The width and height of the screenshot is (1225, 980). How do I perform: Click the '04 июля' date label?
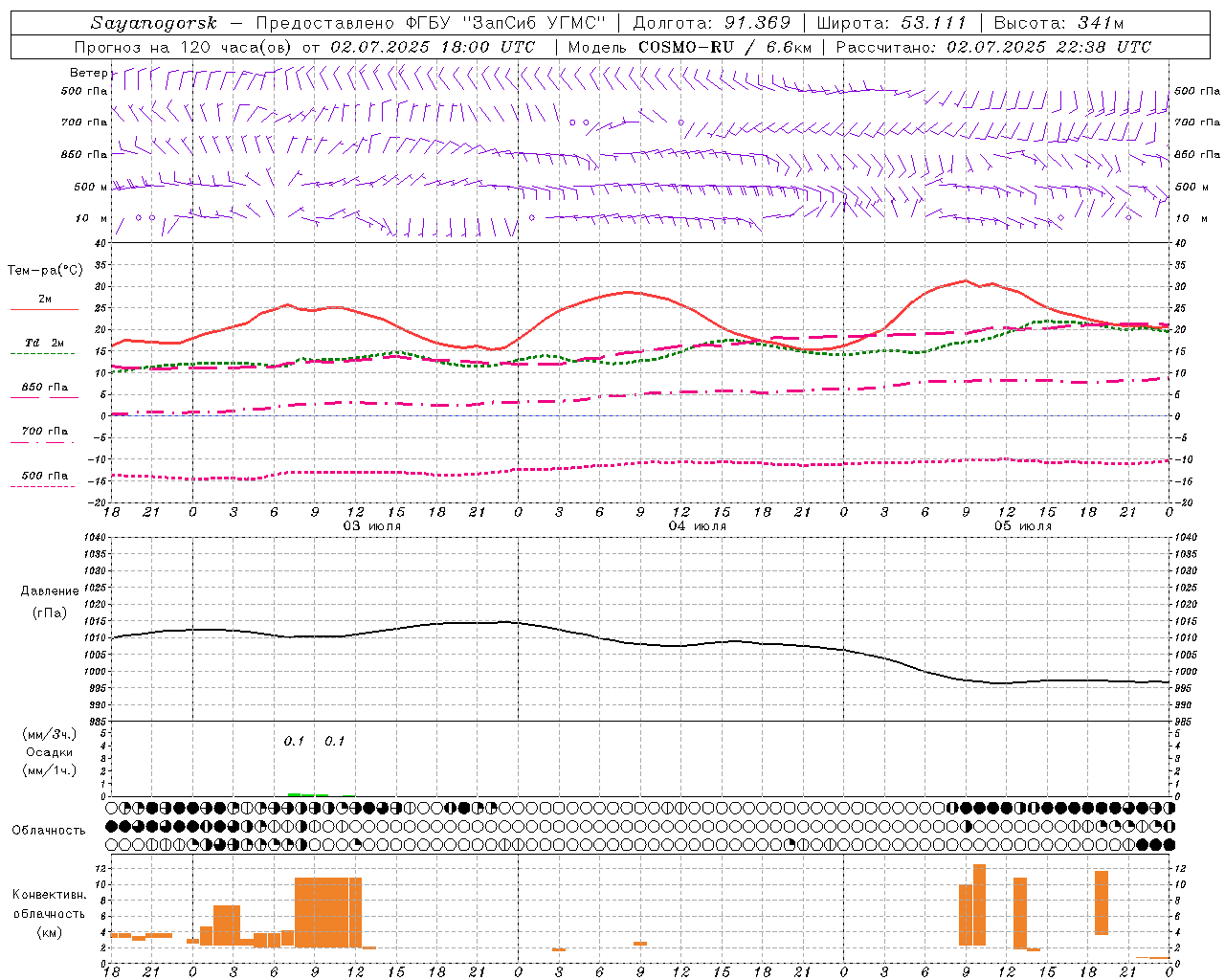(x=698, y=526)
